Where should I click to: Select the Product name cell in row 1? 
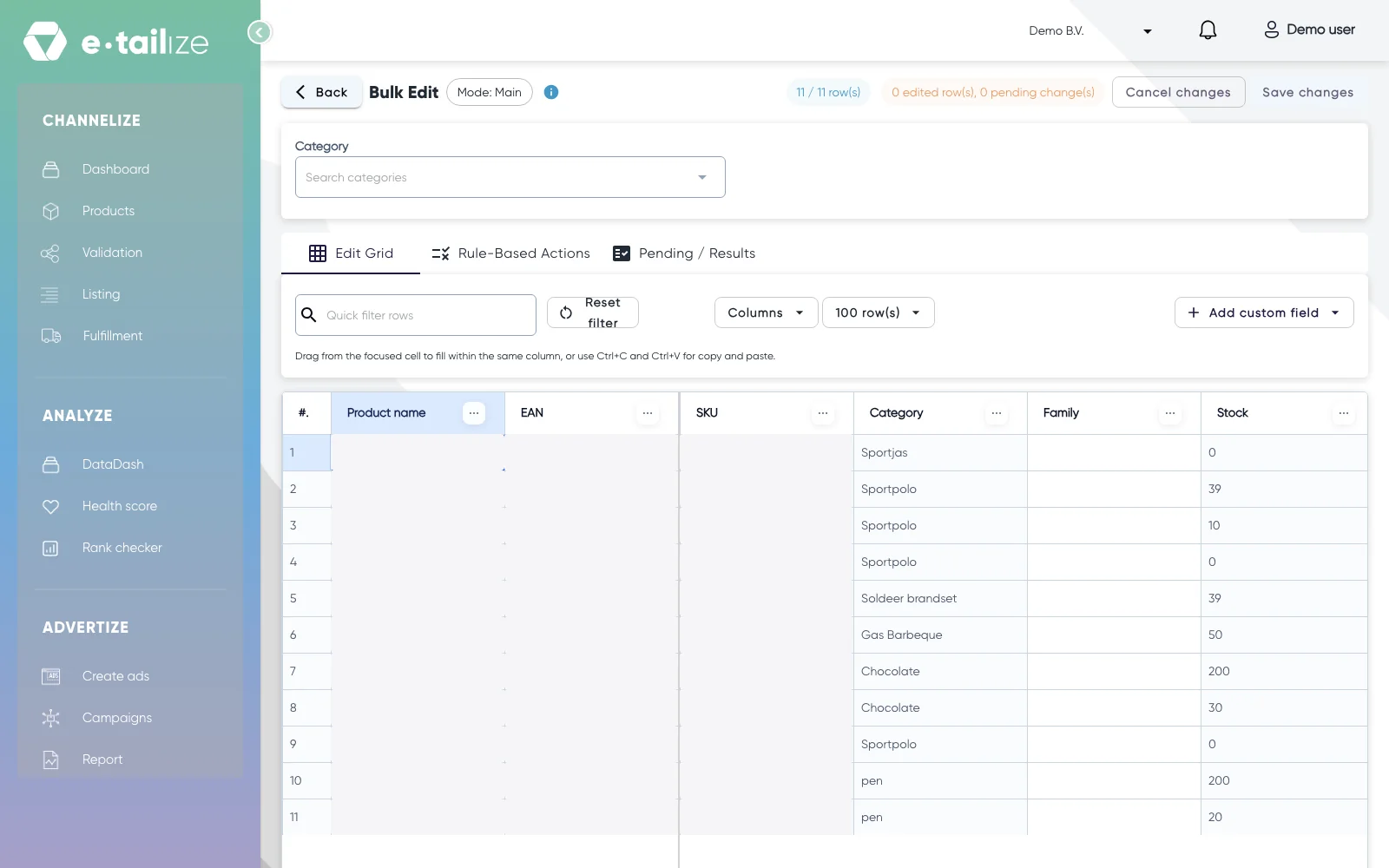point(418,452)
